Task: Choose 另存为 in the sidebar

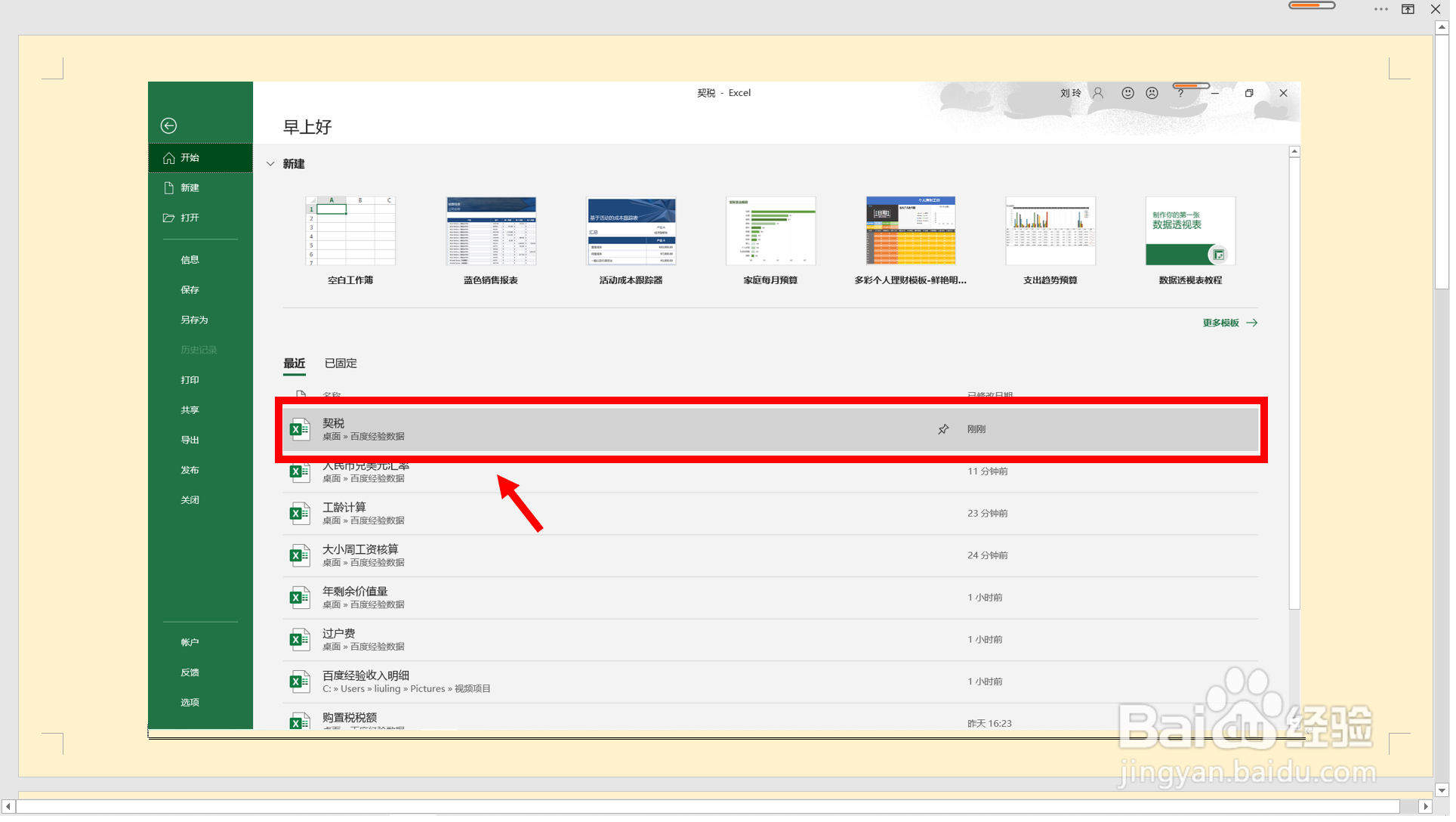Action: pos(201,321)
